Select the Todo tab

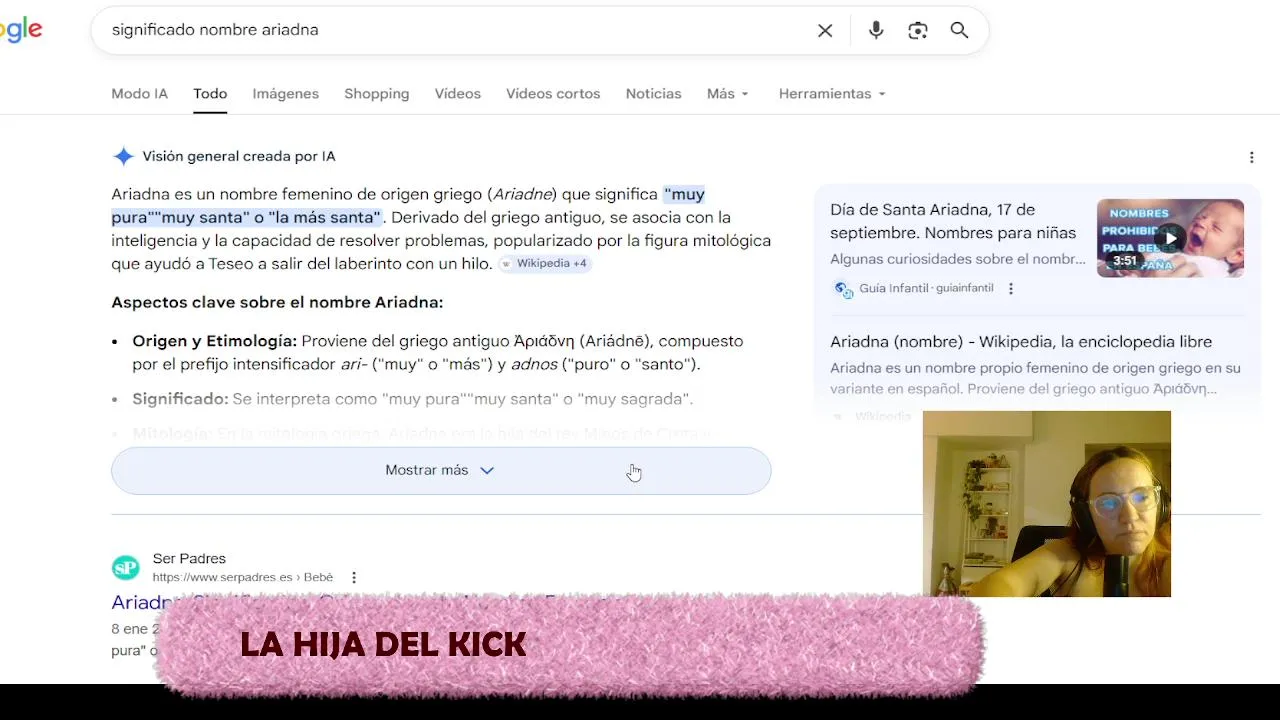click(210, 93)
